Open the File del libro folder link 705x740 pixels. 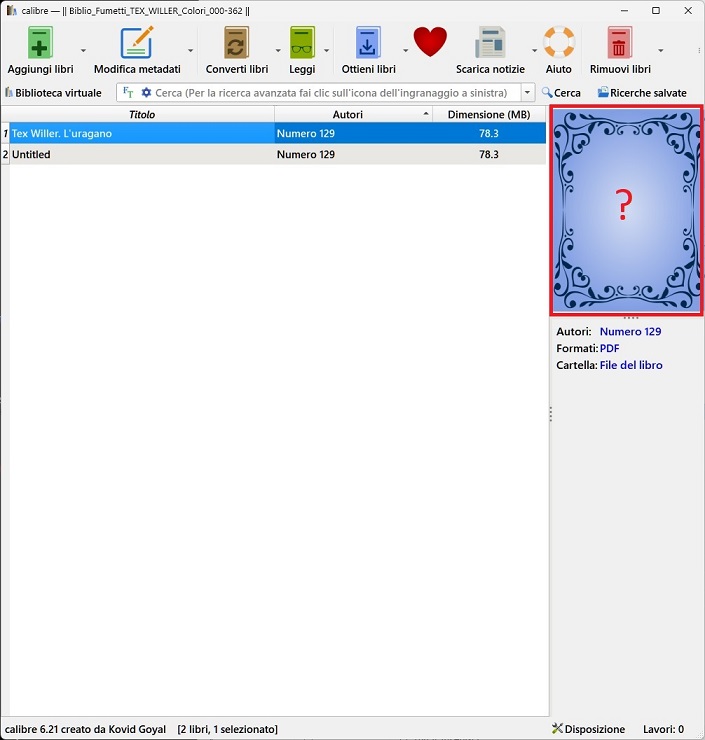(631, 365)
